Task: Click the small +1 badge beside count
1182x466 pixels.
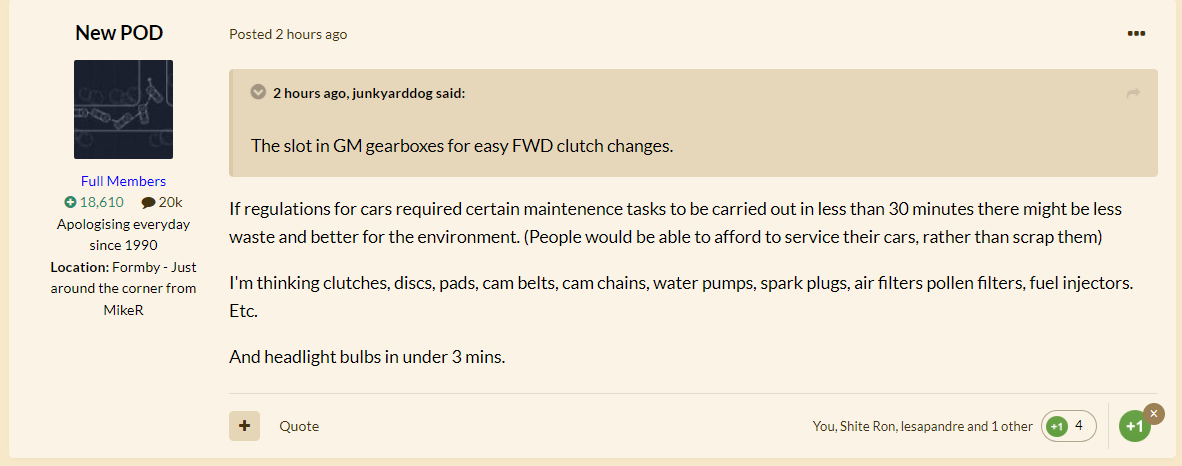Action: click(1057, 427)
